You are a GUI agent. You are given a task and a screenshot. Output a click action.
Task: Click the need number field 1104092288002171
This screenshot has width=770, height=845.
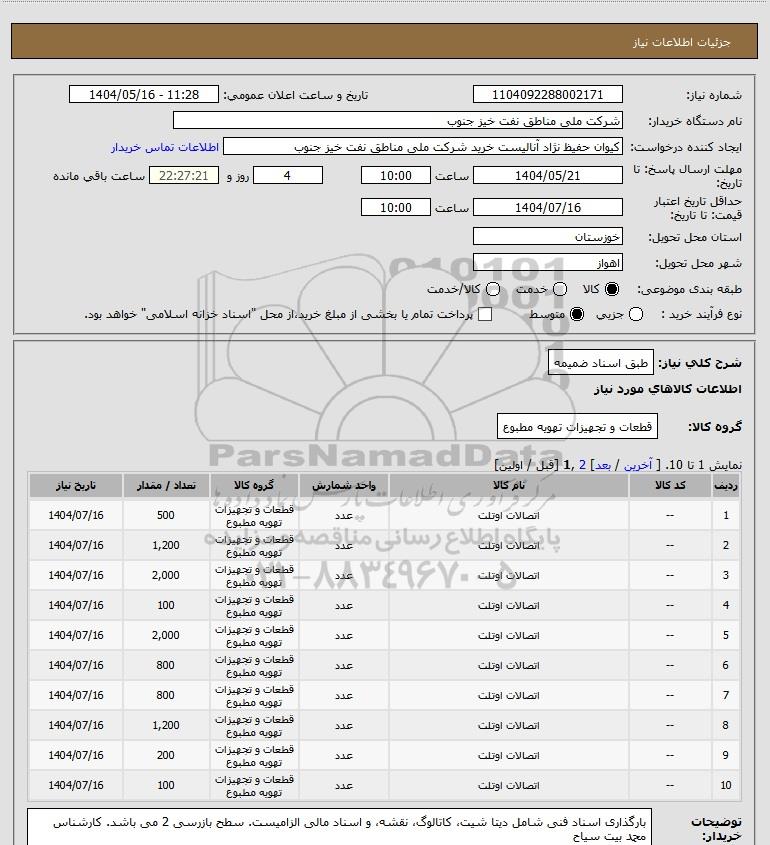547,94
